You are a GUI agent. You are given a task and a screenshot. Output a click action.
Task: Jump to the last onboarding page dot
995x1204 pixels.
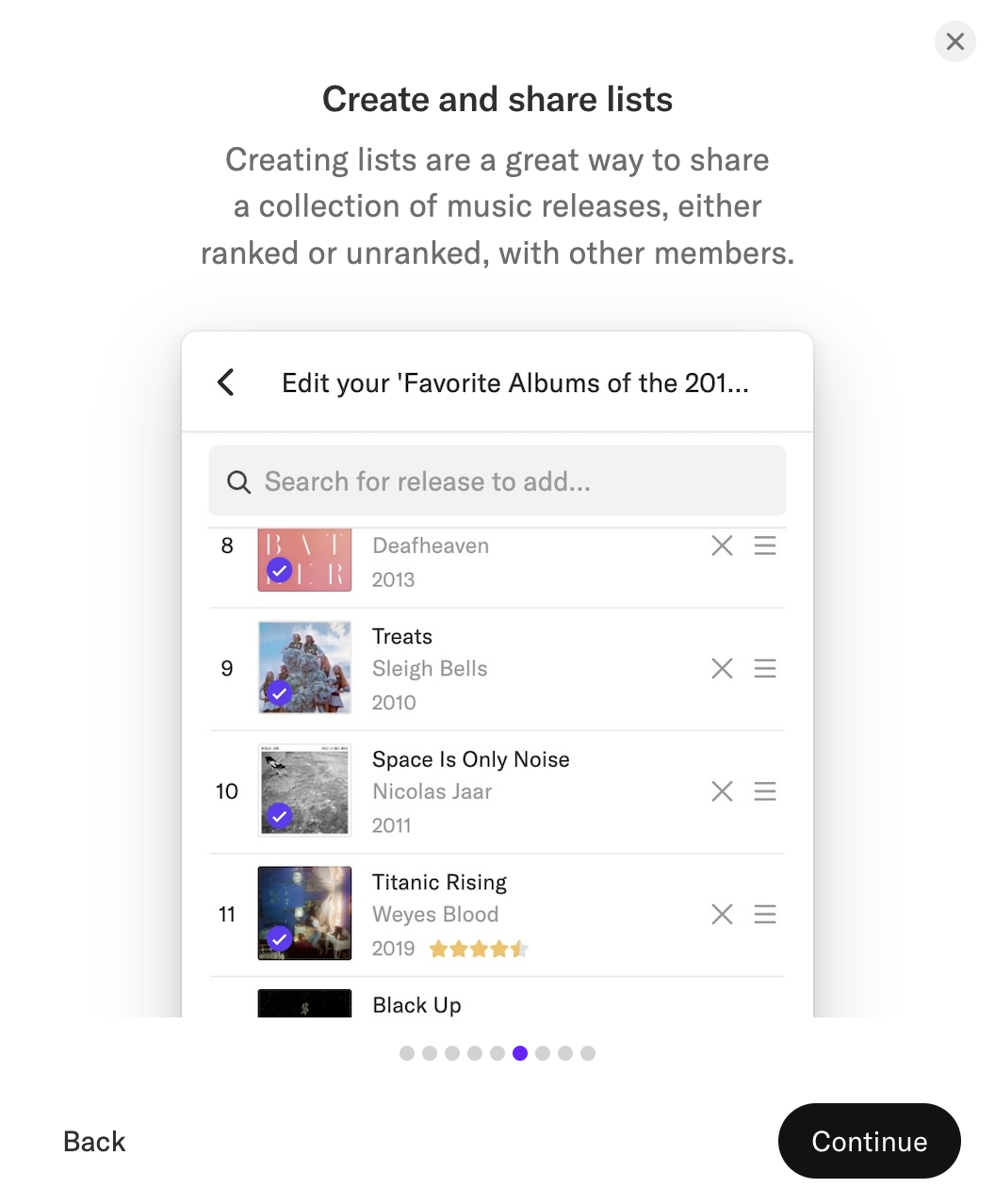(x=588, y=1053)
